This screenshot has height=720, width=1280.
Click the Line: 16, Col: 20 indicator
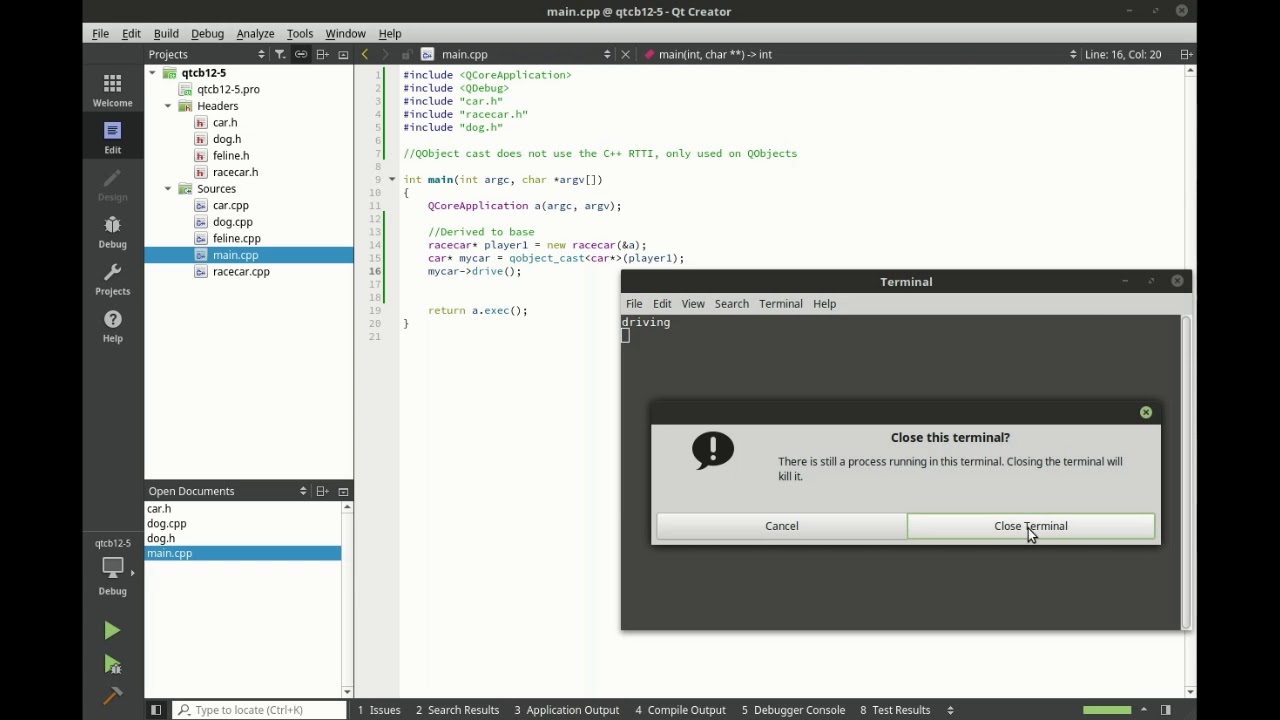click(1122, 54)
